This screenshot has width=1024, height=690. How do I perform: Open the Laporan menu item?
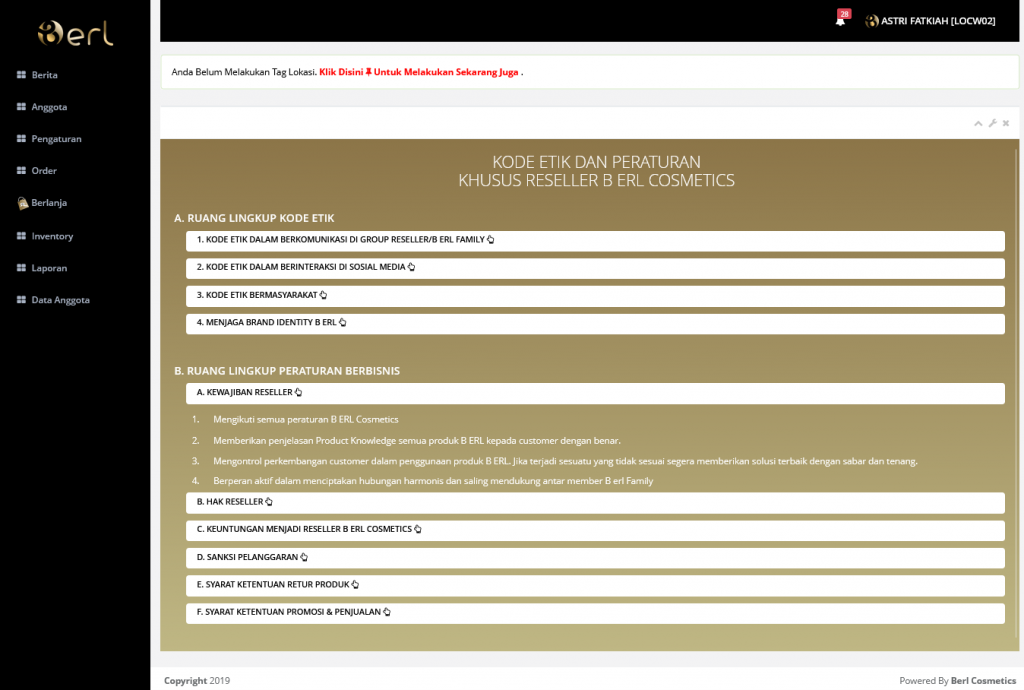49,268
